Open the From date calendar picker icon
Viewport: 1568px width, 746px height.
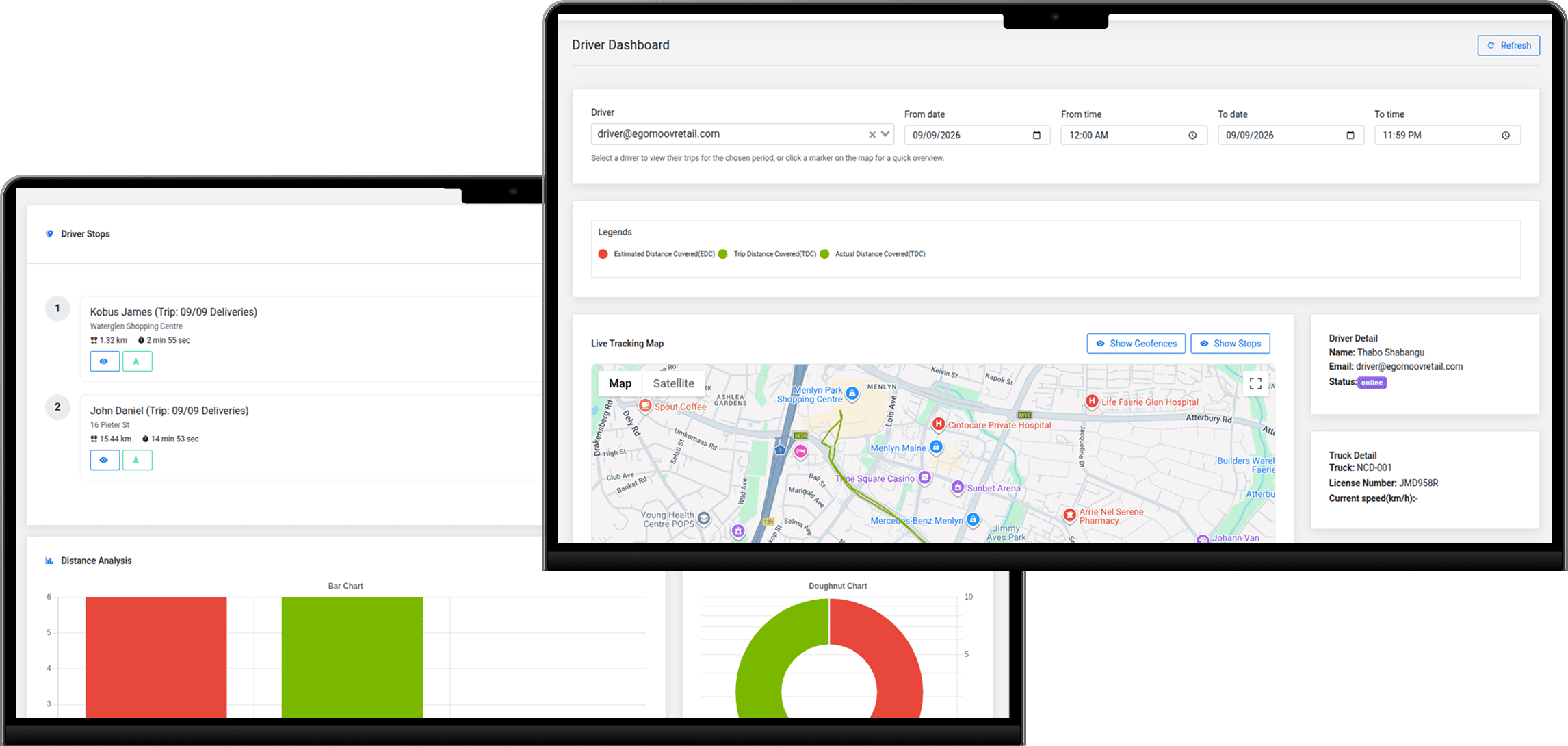pyautogui.click(x=1036, y=136)
